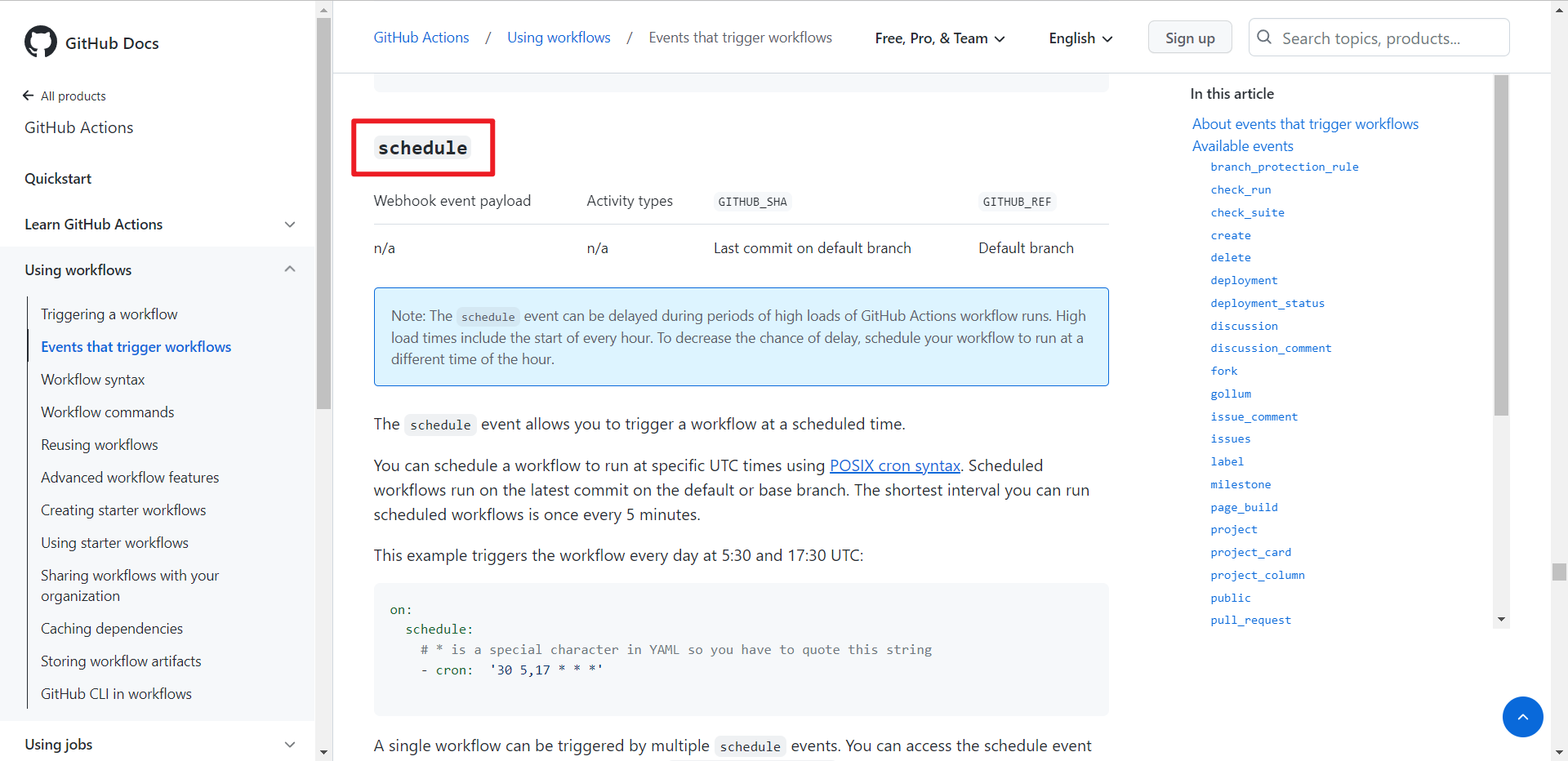Click the blue scroll-to-top button
This screenshot has width=1568, height=761.
pyautogui.click(x=1522, y=717)
